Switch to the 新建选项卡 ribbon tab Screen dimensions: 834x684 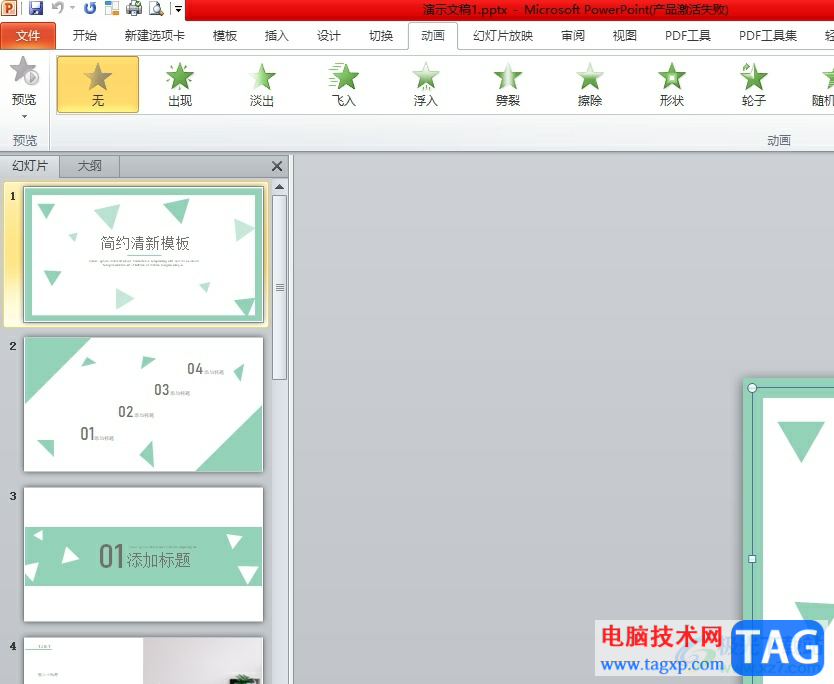(x=154, y=36)
